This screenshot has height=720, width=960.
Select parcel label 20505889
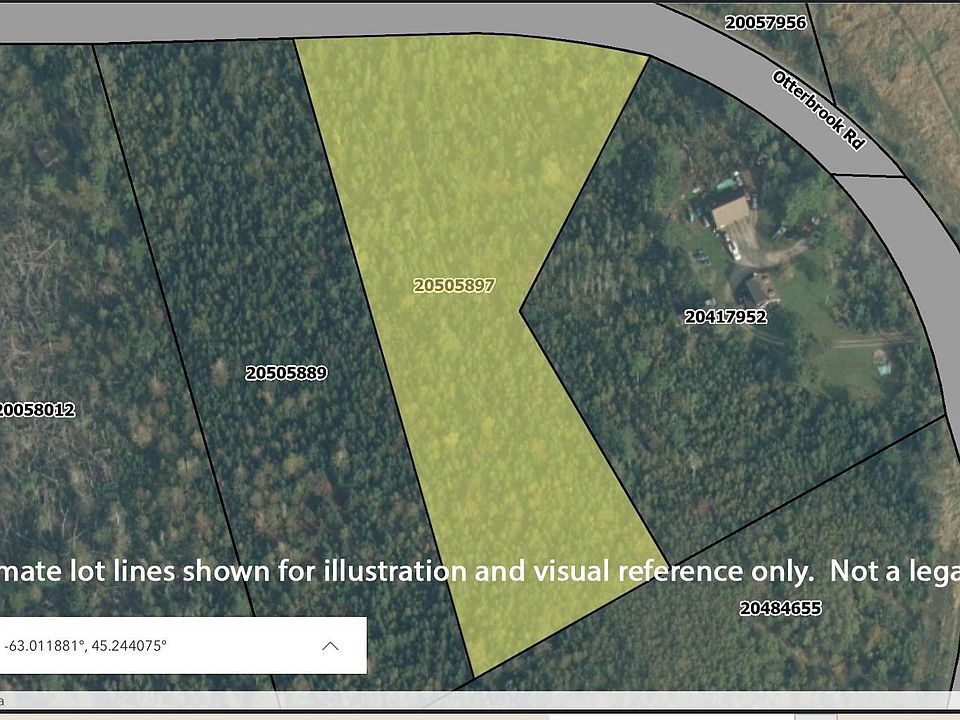click(x=286, y=373)
